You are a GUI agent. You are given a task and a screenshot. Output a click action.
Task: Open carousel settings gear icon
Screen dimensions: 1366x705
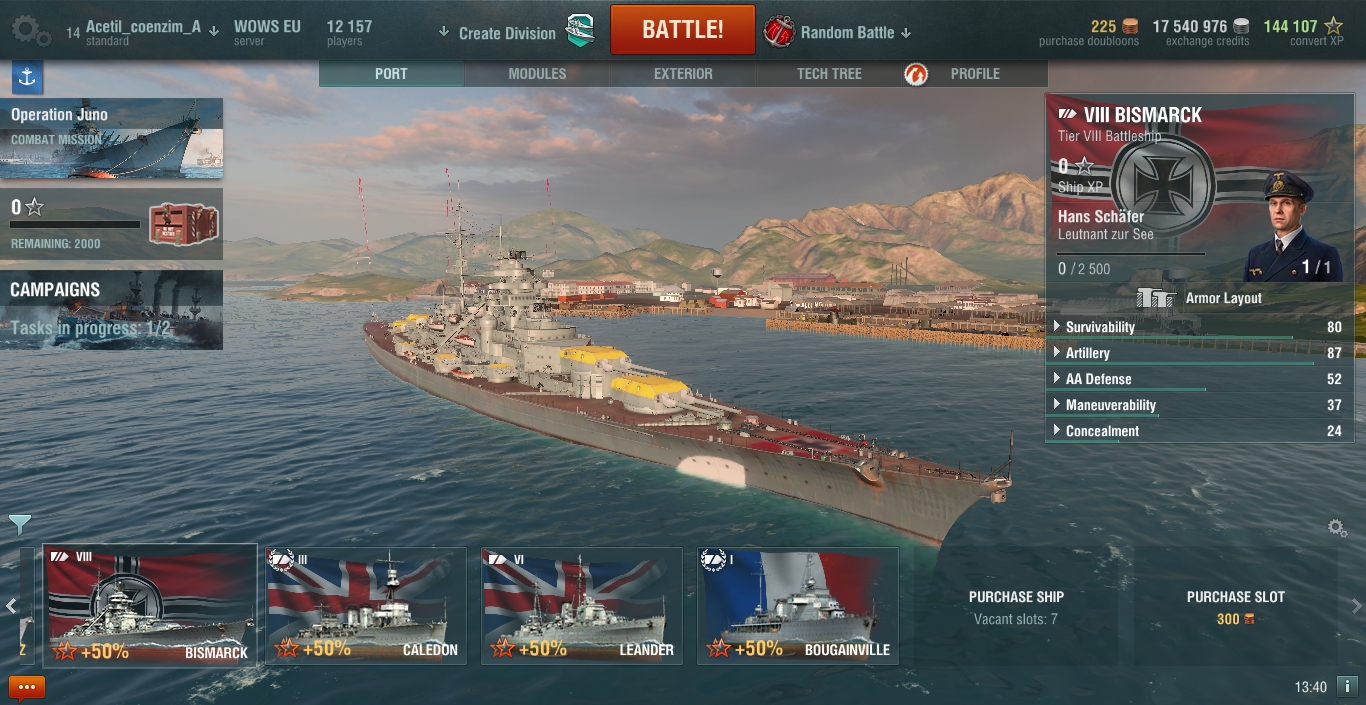coord(1337,528)
